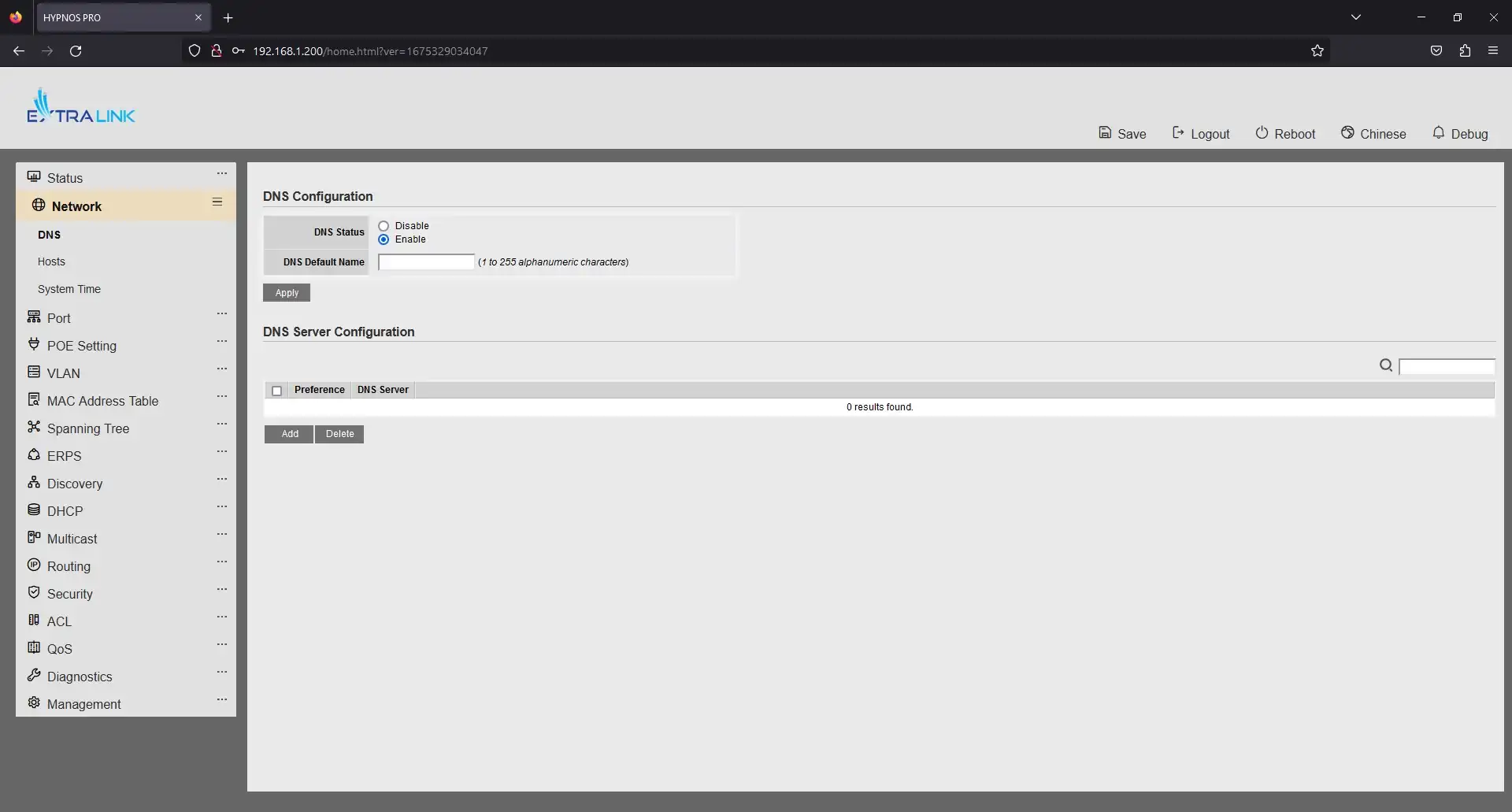
Task: Open Debug via the bell icon
Action: pyautogui.click(x=1438, y=133)
